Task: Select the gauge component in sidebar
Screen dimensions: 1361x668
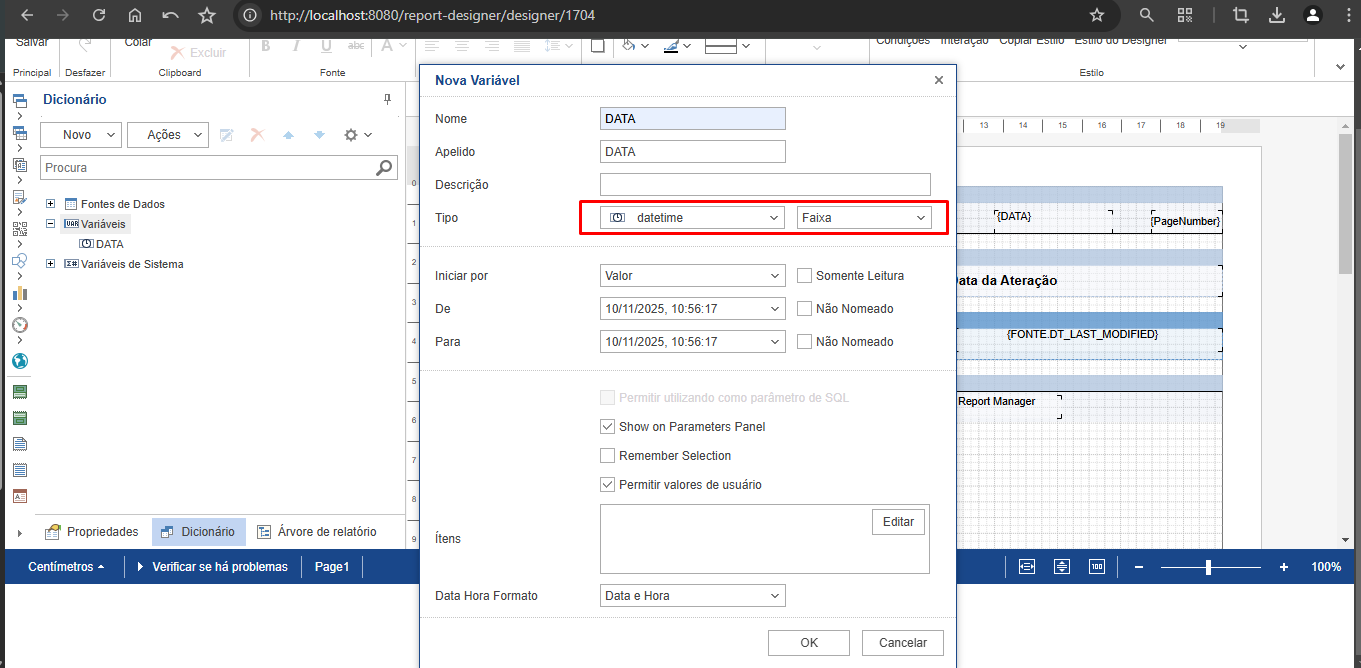Action: 20,326
